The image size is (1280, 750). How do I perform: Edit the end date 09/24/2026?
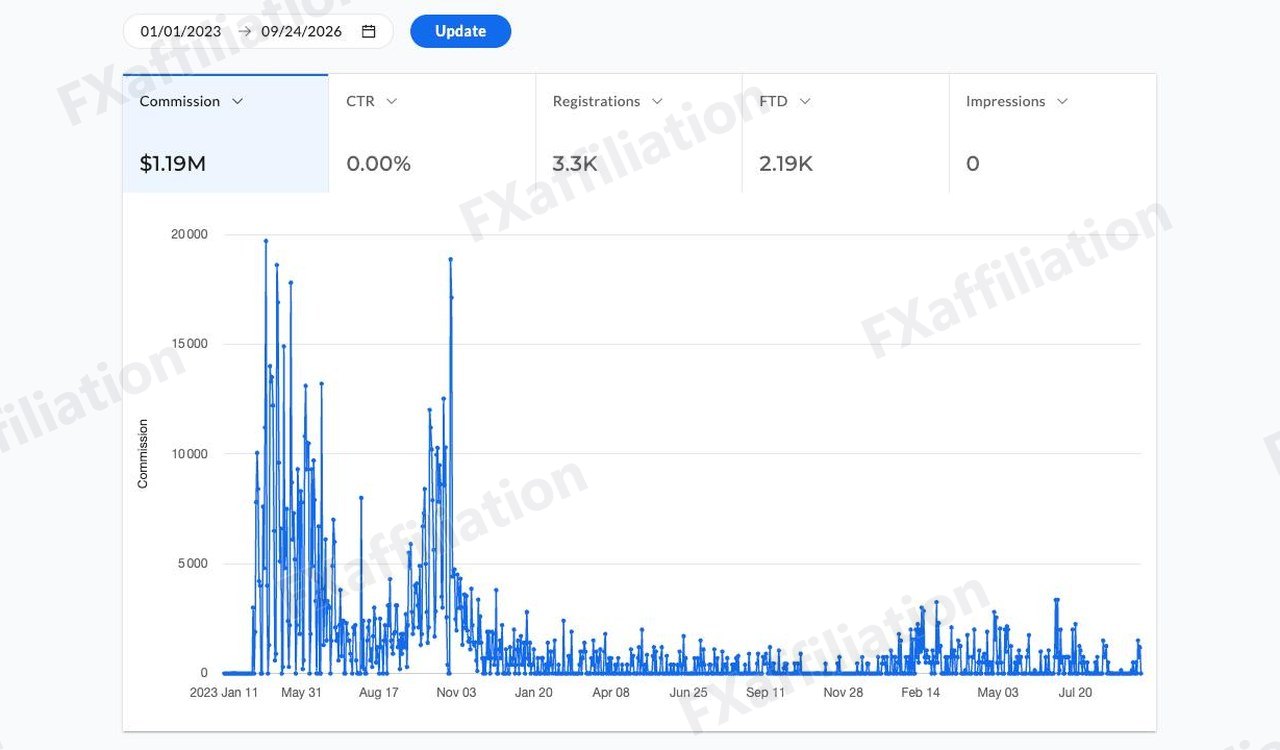click(301, 31)
